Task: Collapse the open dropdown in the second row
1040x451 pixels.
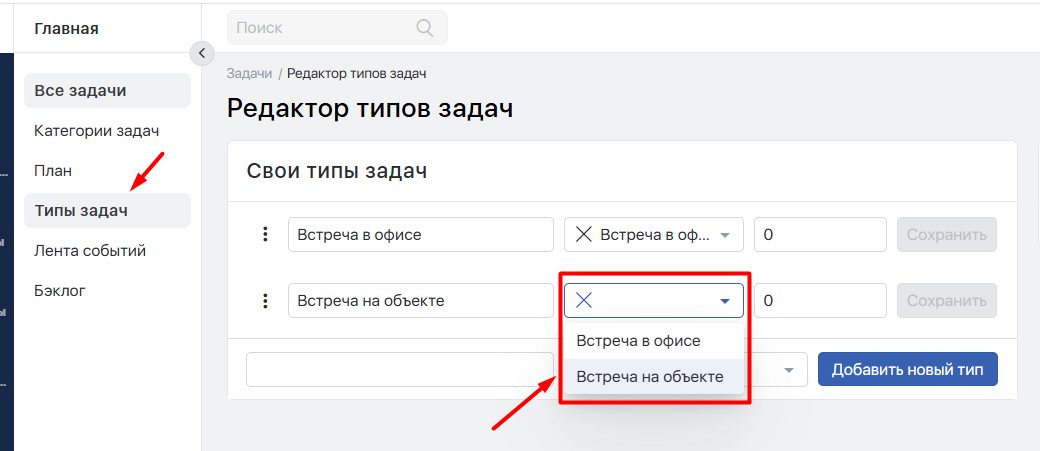Action: 725,301
